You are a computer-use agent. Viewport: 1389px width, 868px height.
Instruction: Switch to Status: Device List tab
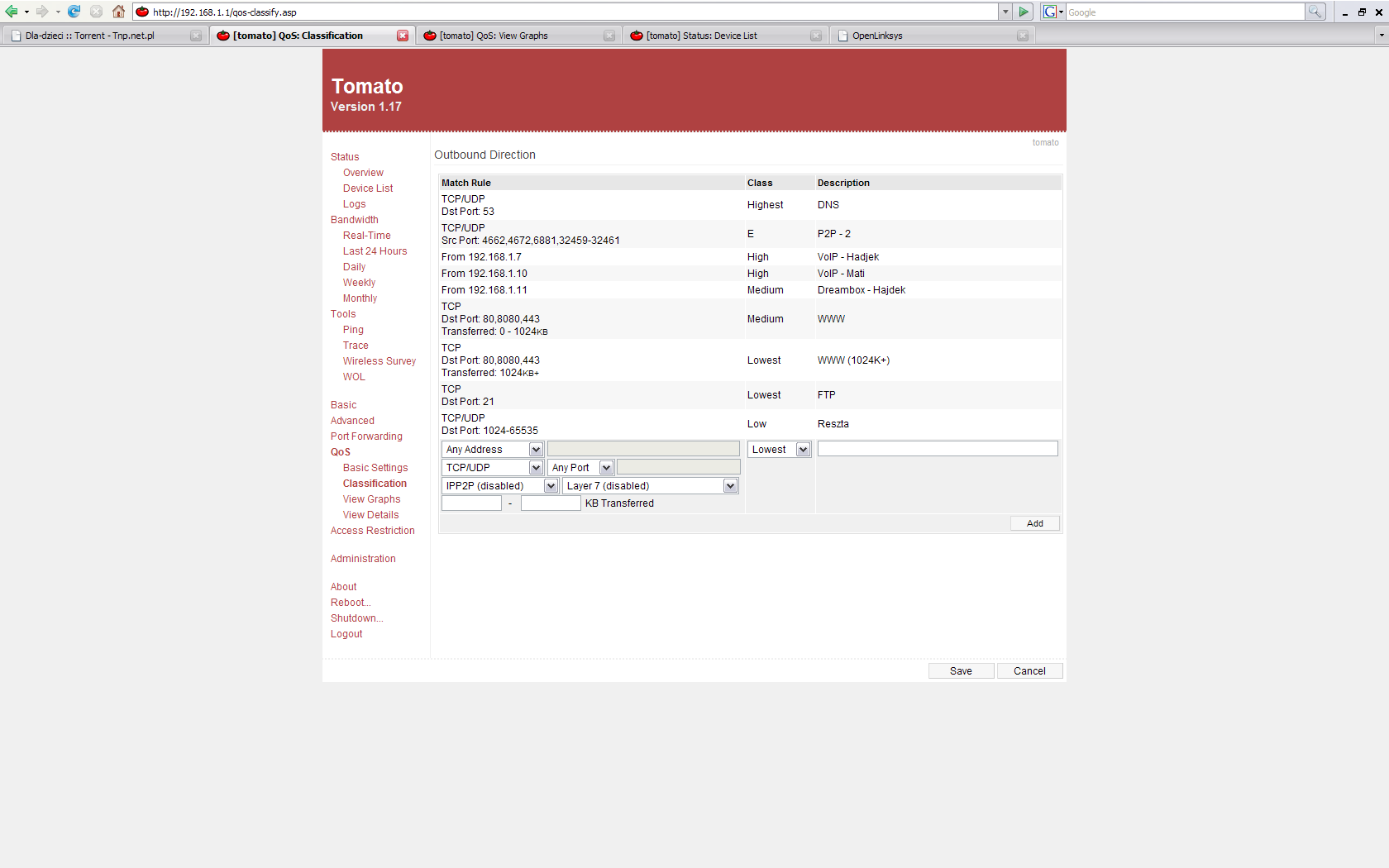(x=724, y=36)
